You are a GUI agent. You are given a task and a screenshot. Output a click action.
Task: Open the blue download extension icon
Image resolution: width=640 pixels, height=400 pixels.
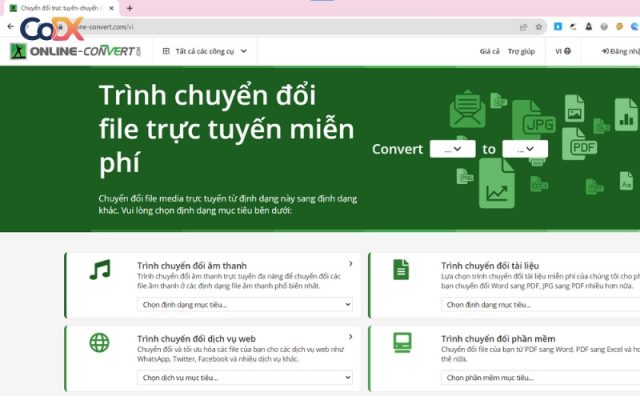tap(558, 27)
